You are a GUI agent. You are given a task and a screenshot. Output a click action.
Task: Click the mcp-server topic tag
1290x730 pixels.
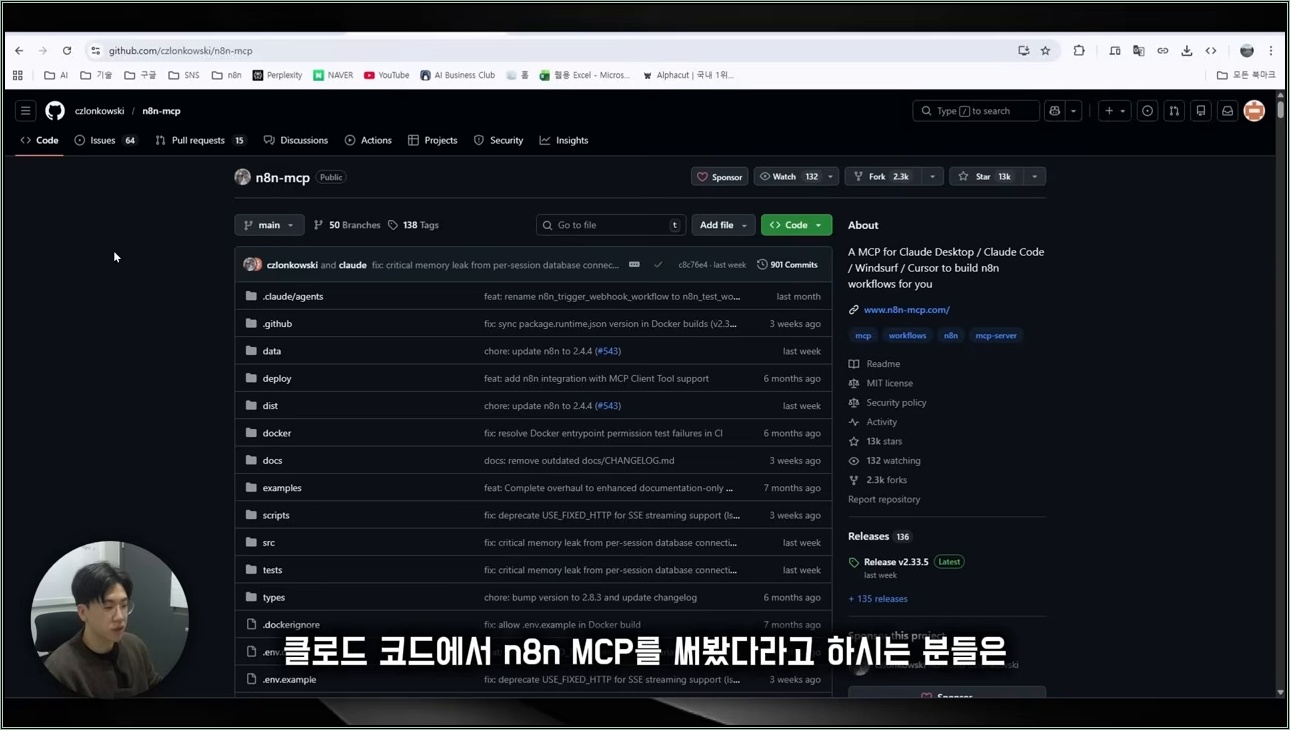(x=996, y=336)
